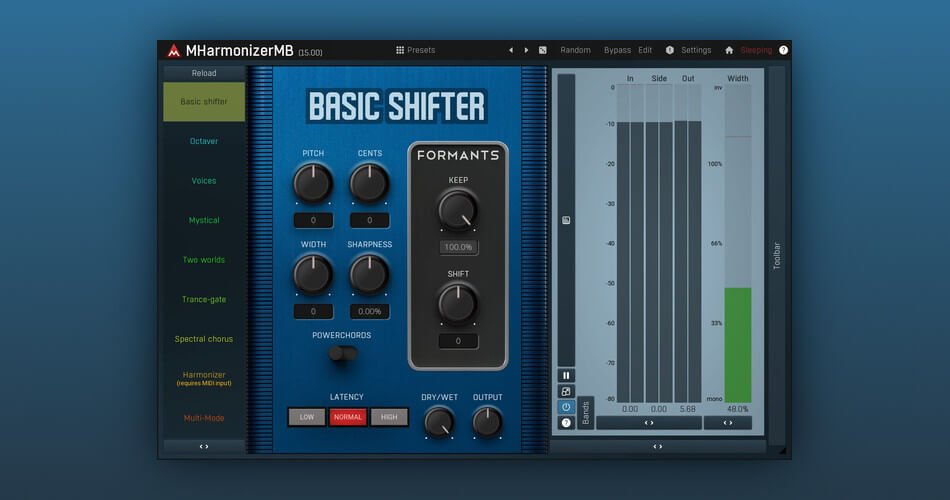
Task: Click the Keep 100.0% value field
Action: point(458,247)
